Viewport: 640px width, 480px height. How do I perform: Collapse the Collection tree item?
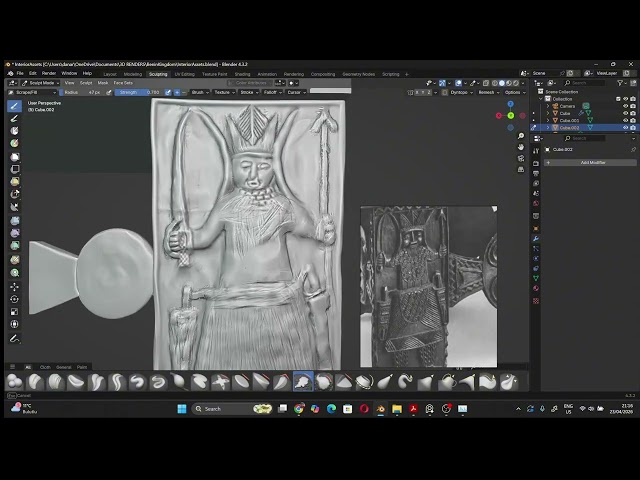(541, 99)
